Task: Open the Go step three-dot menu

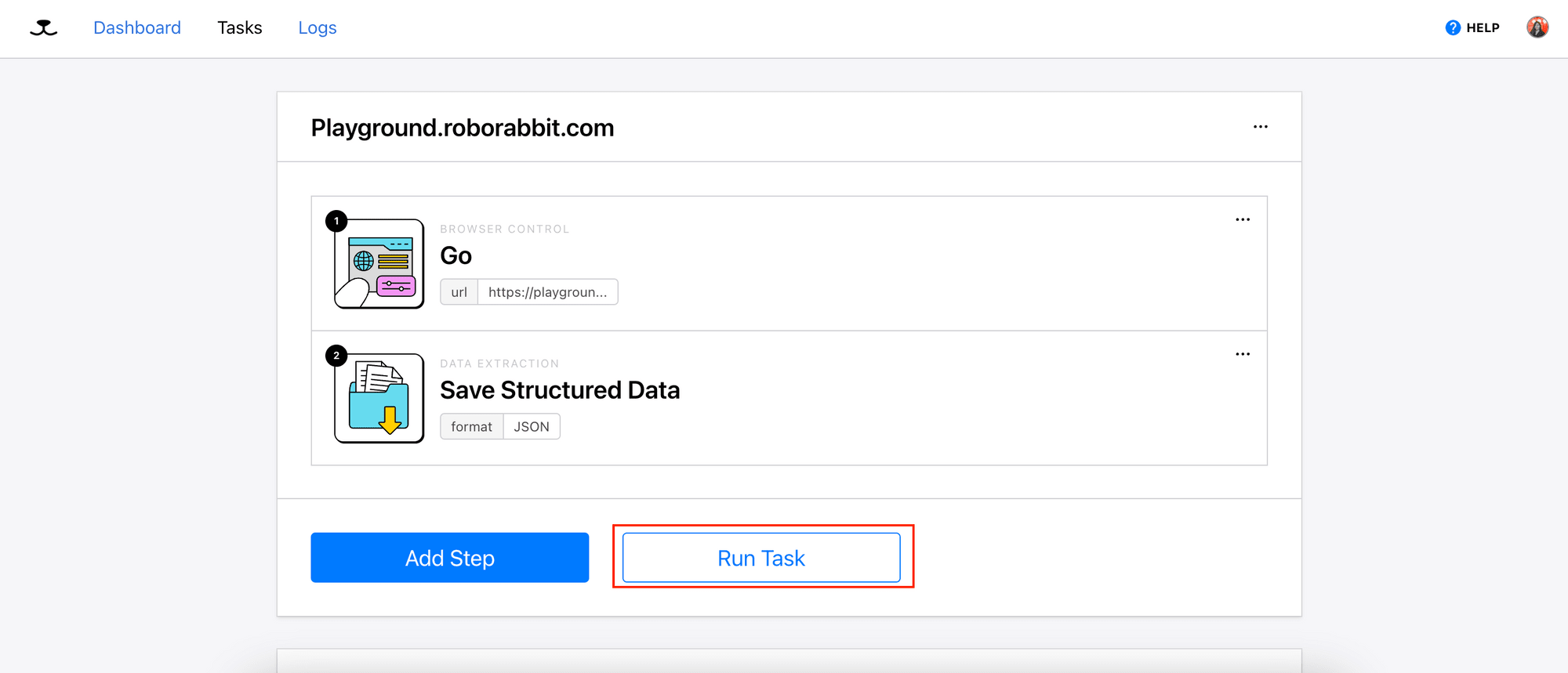Action: 1243,220
